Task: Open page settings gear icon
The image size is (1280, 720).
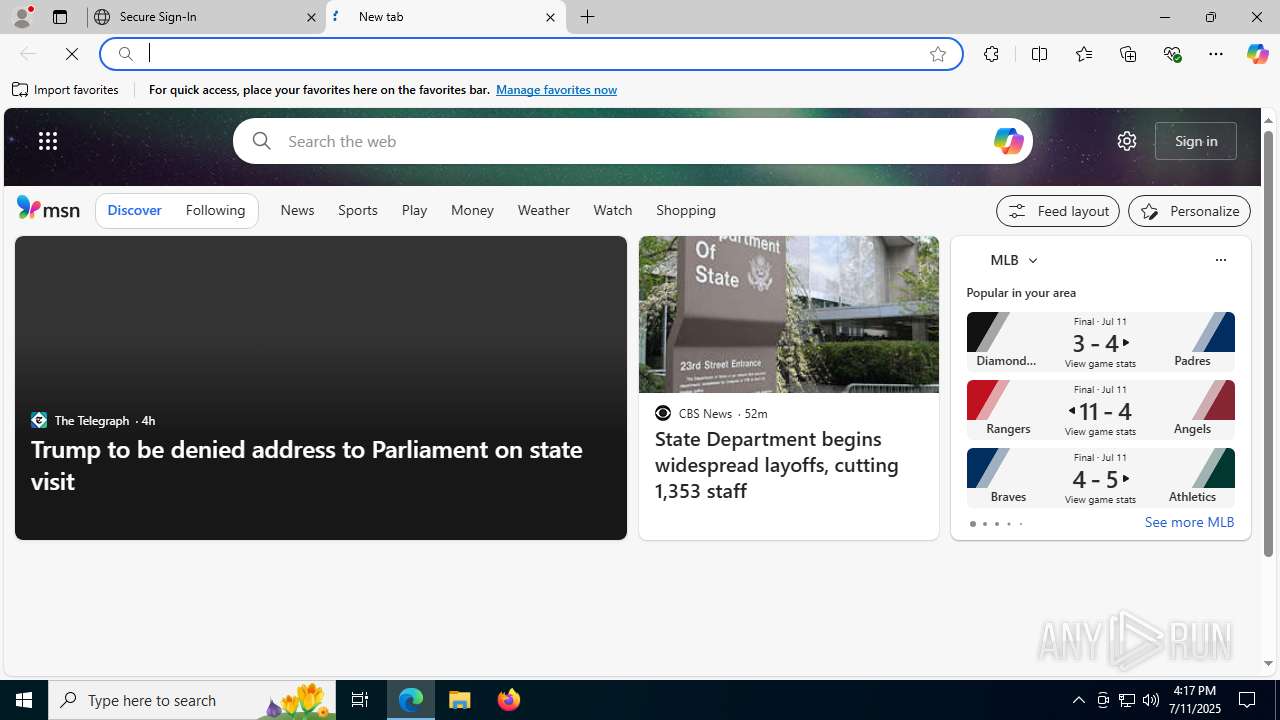Action: (x=1127, y=141)
